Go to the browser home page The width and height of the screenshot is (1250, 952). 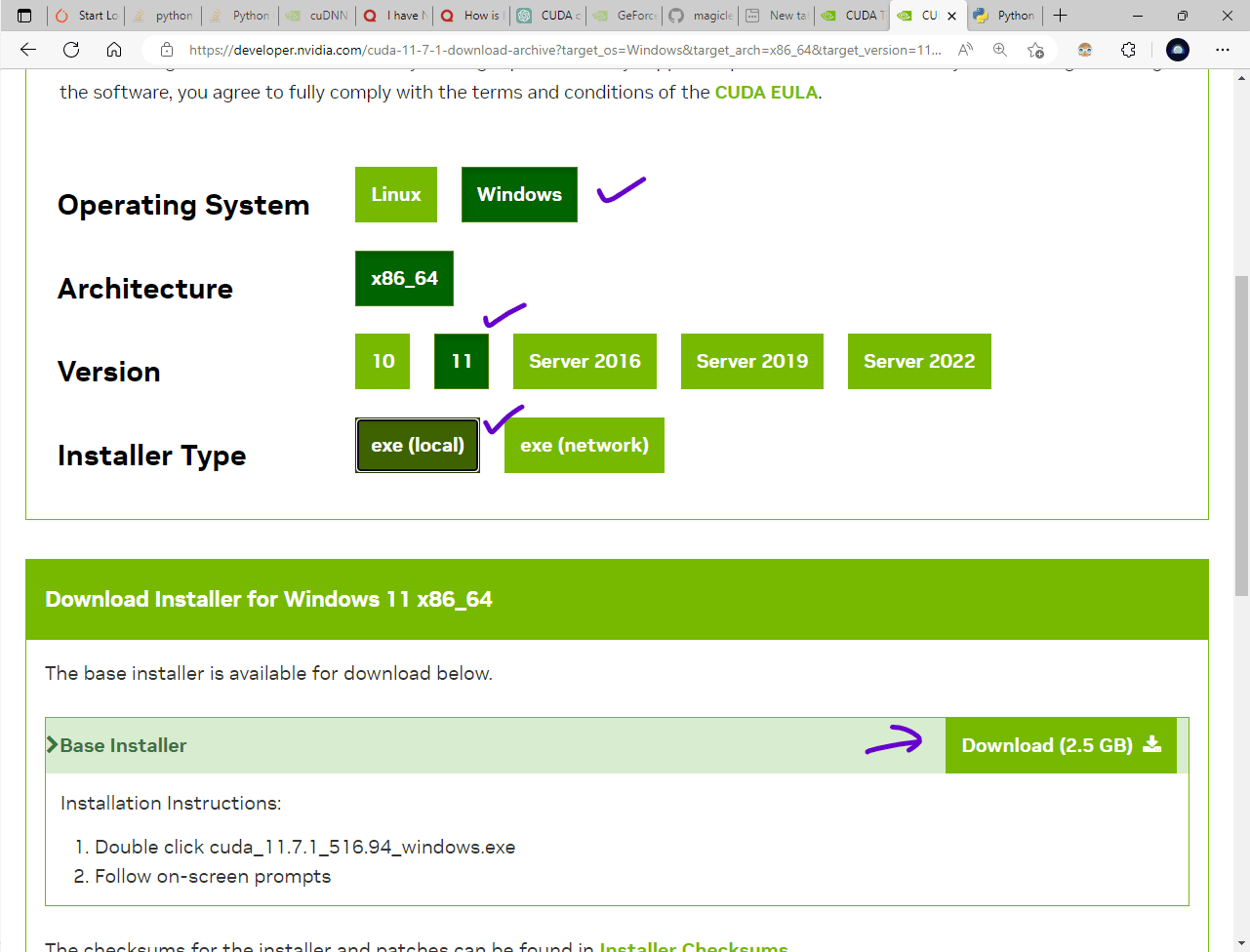(x=114, y=50)
